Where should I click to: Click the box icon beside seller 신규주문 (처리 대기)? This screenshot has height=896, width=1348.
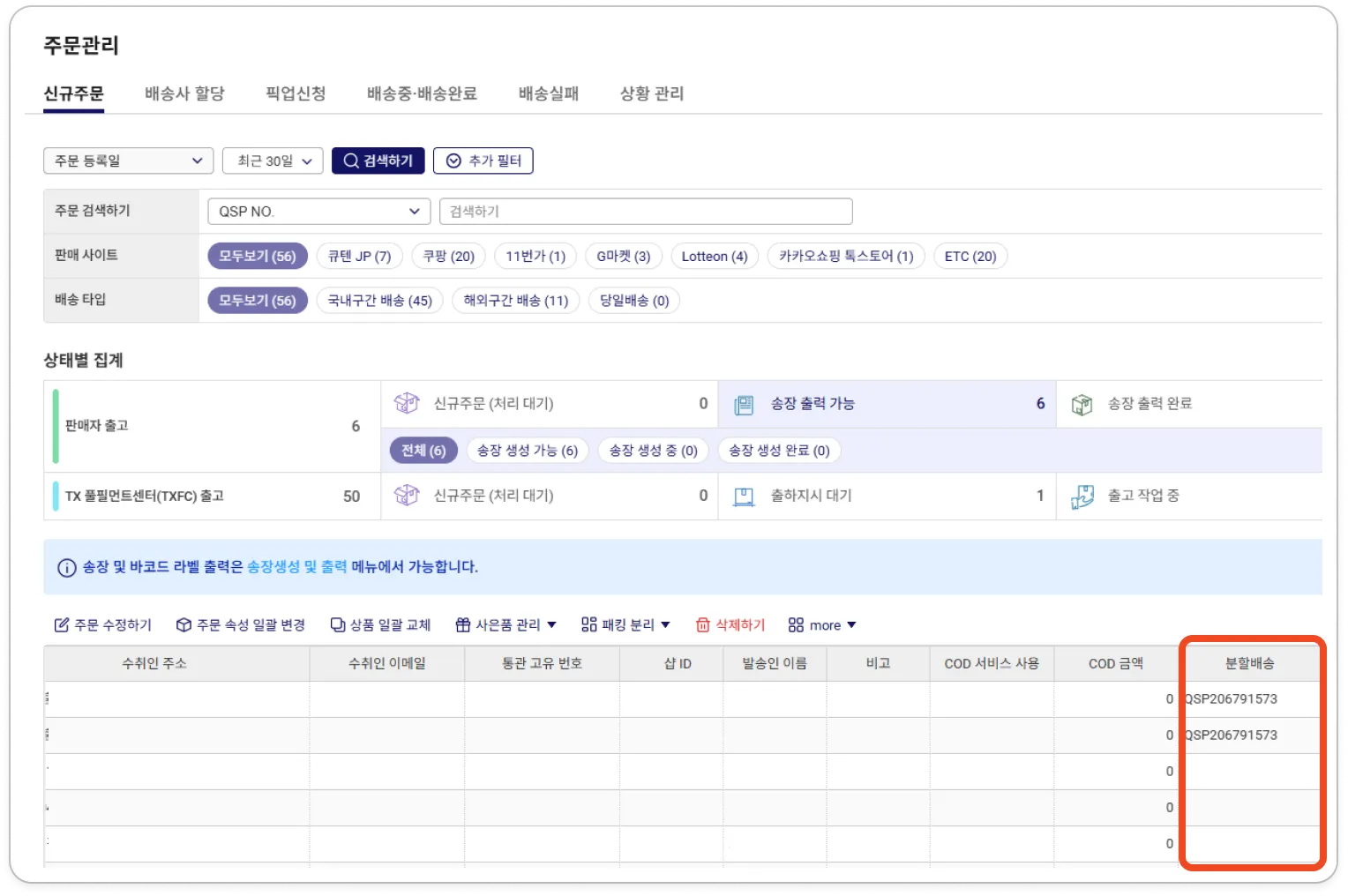click(x=407, y=403)
